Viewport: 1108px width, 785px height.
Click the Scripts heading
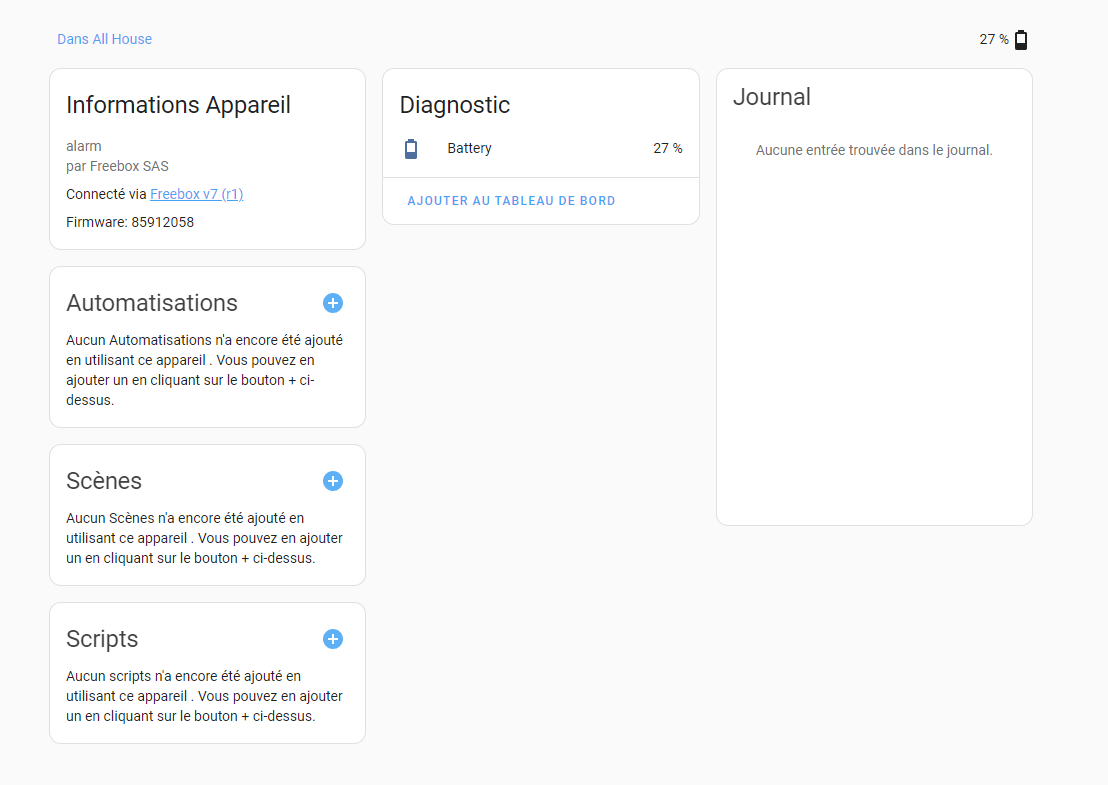tap(102, 639)
